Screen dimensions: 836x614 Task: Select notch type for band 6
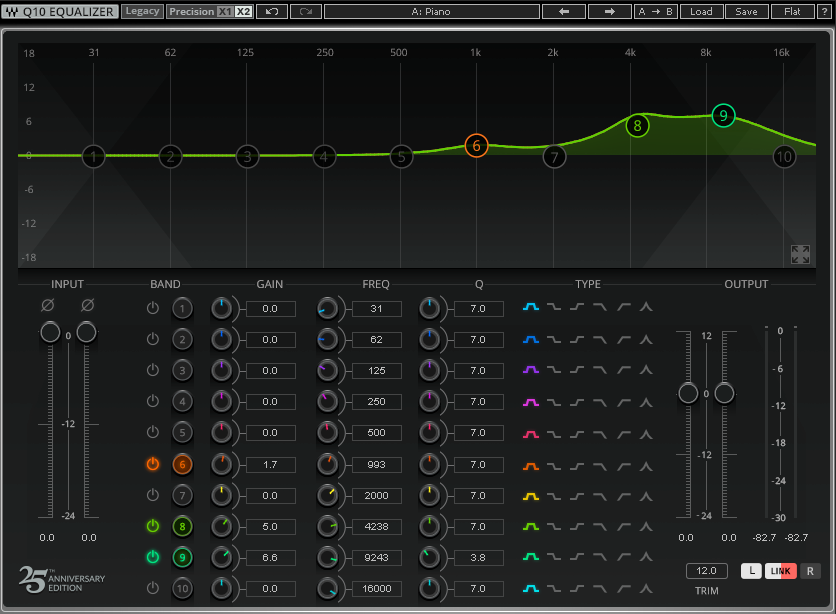(x=646, y=466)
